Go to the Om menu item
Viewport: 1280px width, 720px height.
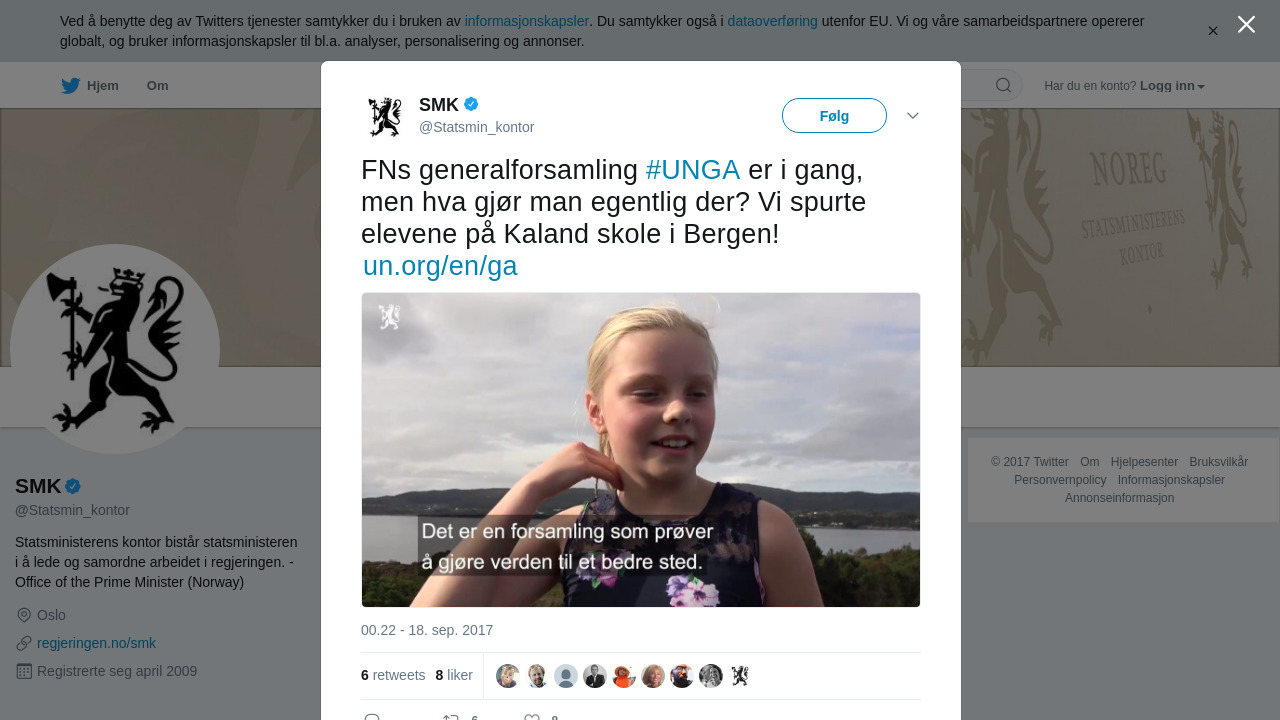(157, 86)
